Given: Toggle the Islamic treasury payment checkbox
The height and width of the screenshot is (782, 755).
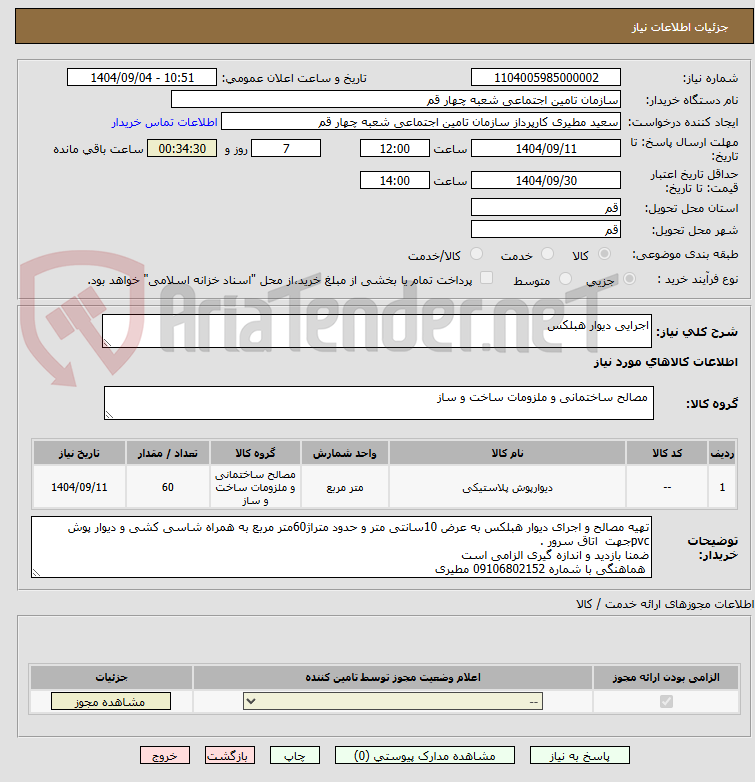Looking at the screenshot, I should 486,278.
